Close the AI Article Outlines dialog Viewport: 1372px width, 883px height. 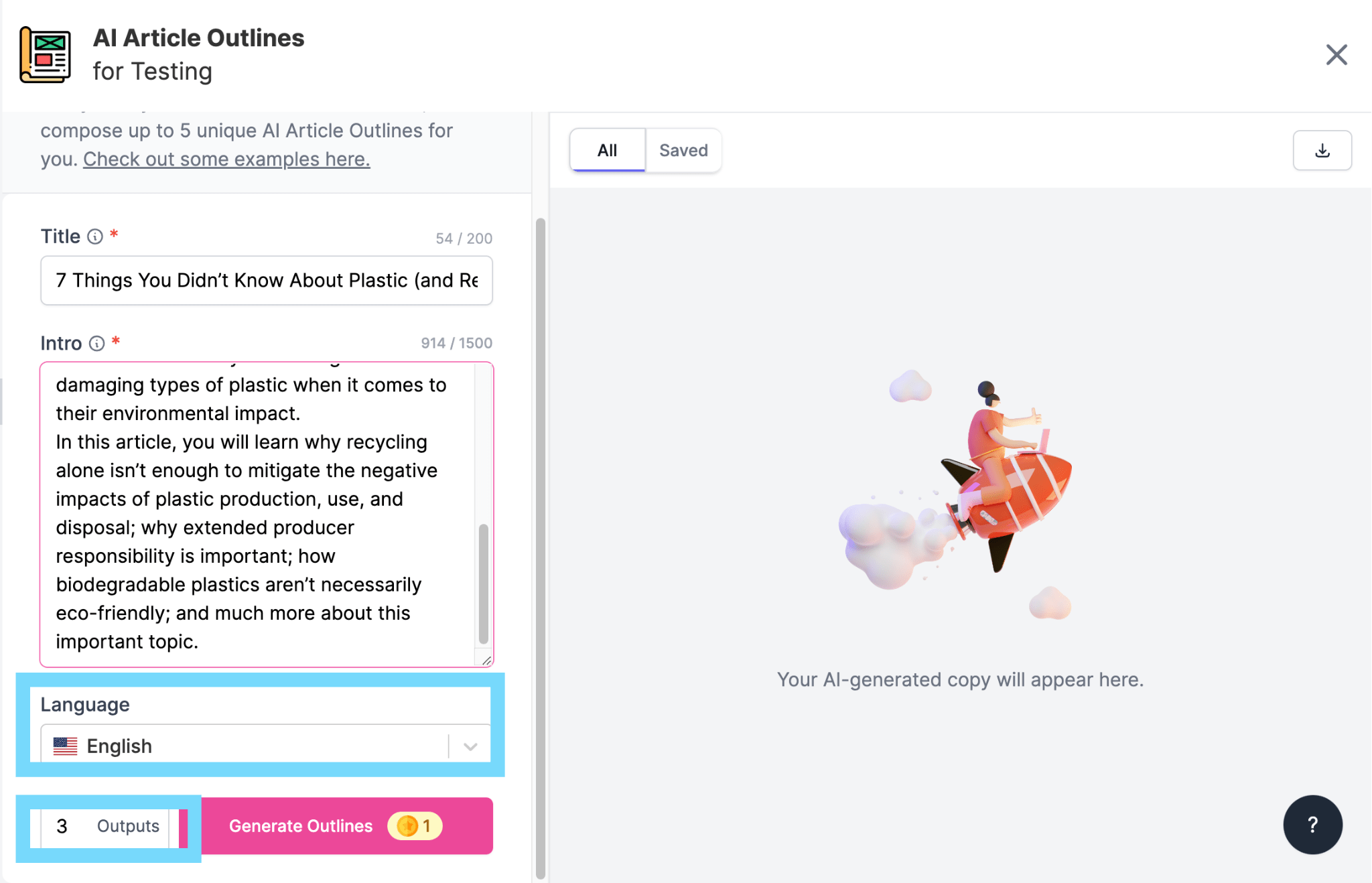[x=1336, y=55]
